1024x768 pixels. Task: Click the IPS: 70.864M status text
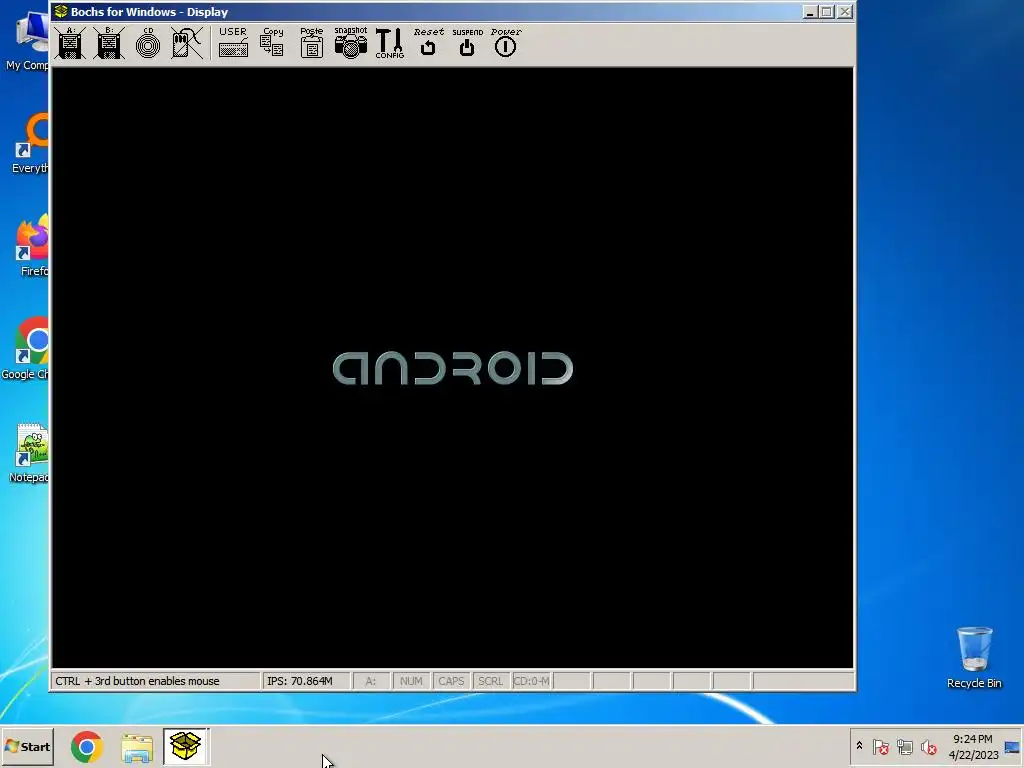coord(300,681)
